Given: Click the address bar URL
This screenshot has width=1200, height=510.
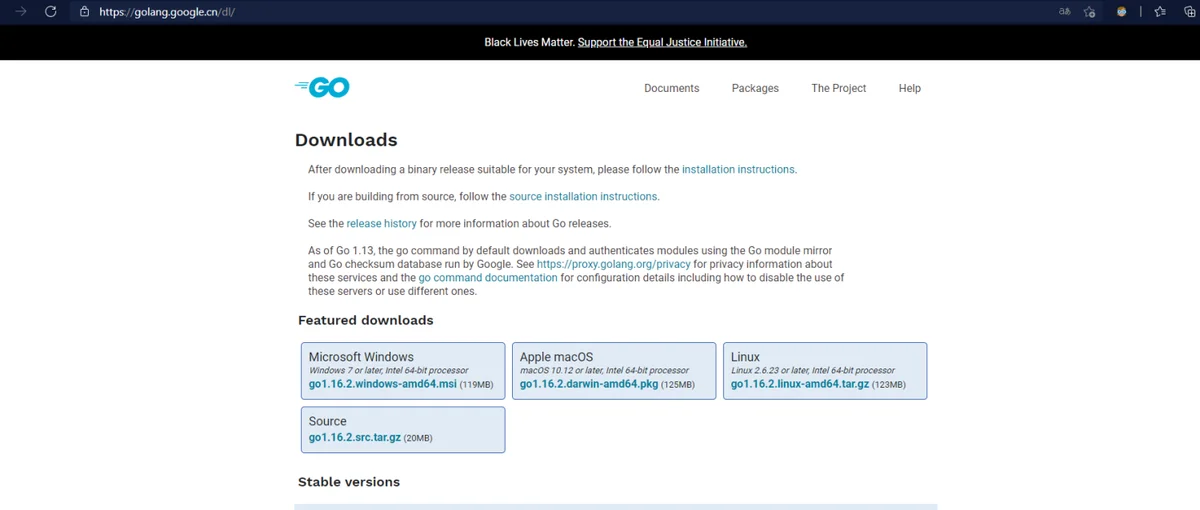Looking at the screenshot, I should [167, 12].
